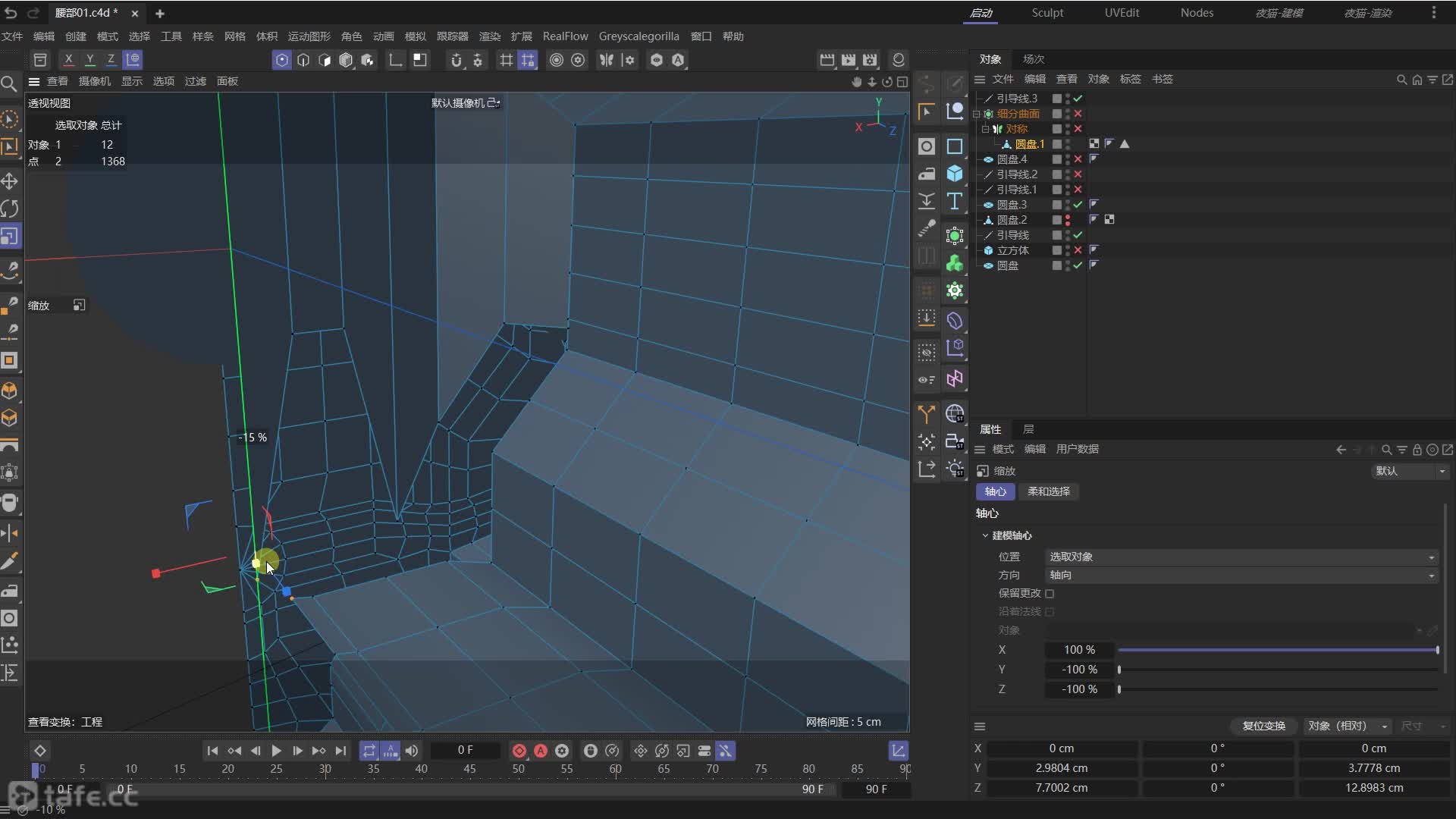Image resolution: width=1456 pixels, height=819 pixels.
Task: Toggle enable X mark for 立方体
Action: click(x=1078, y=250)
